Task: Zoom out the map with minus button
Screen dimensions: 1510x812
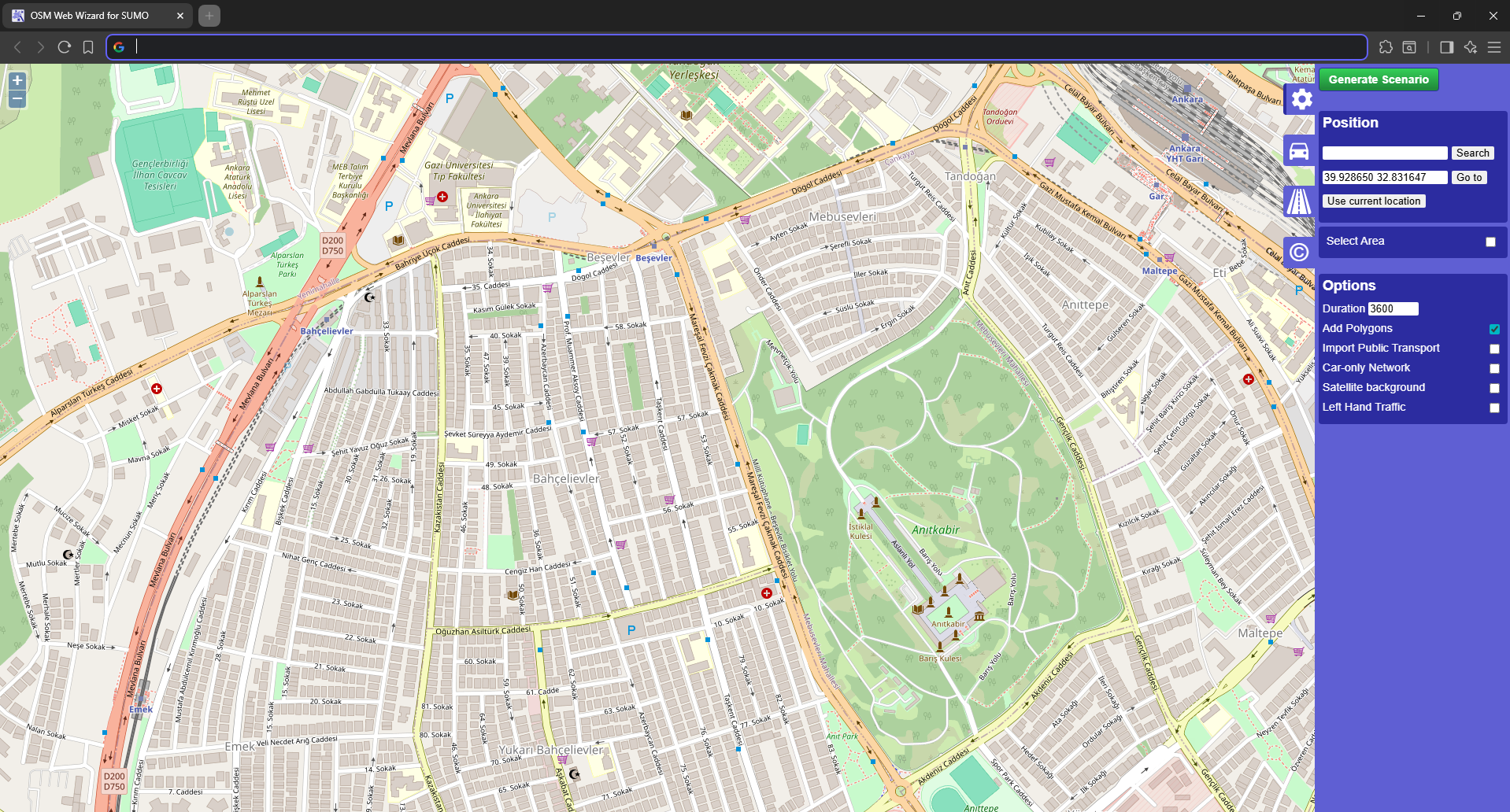Action: [17, 99]
